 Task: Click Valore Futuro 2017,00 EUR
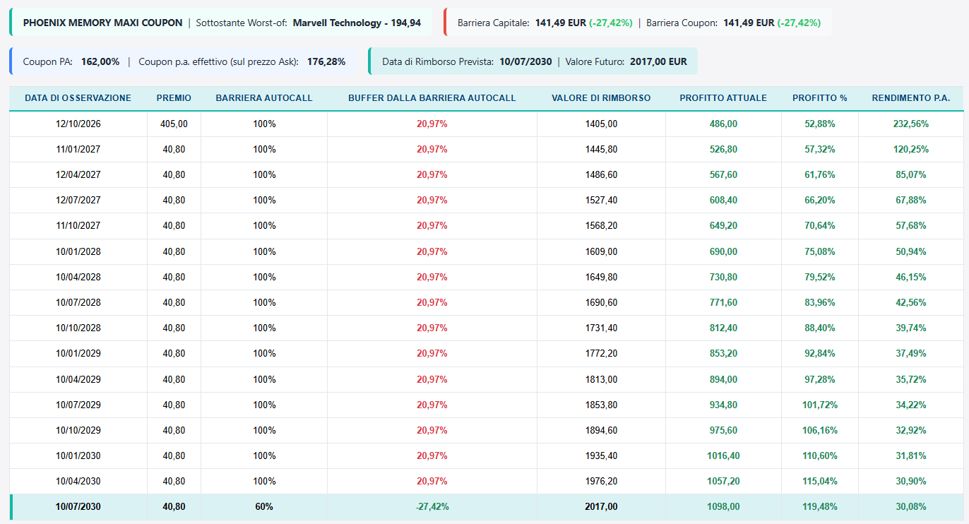658,62
